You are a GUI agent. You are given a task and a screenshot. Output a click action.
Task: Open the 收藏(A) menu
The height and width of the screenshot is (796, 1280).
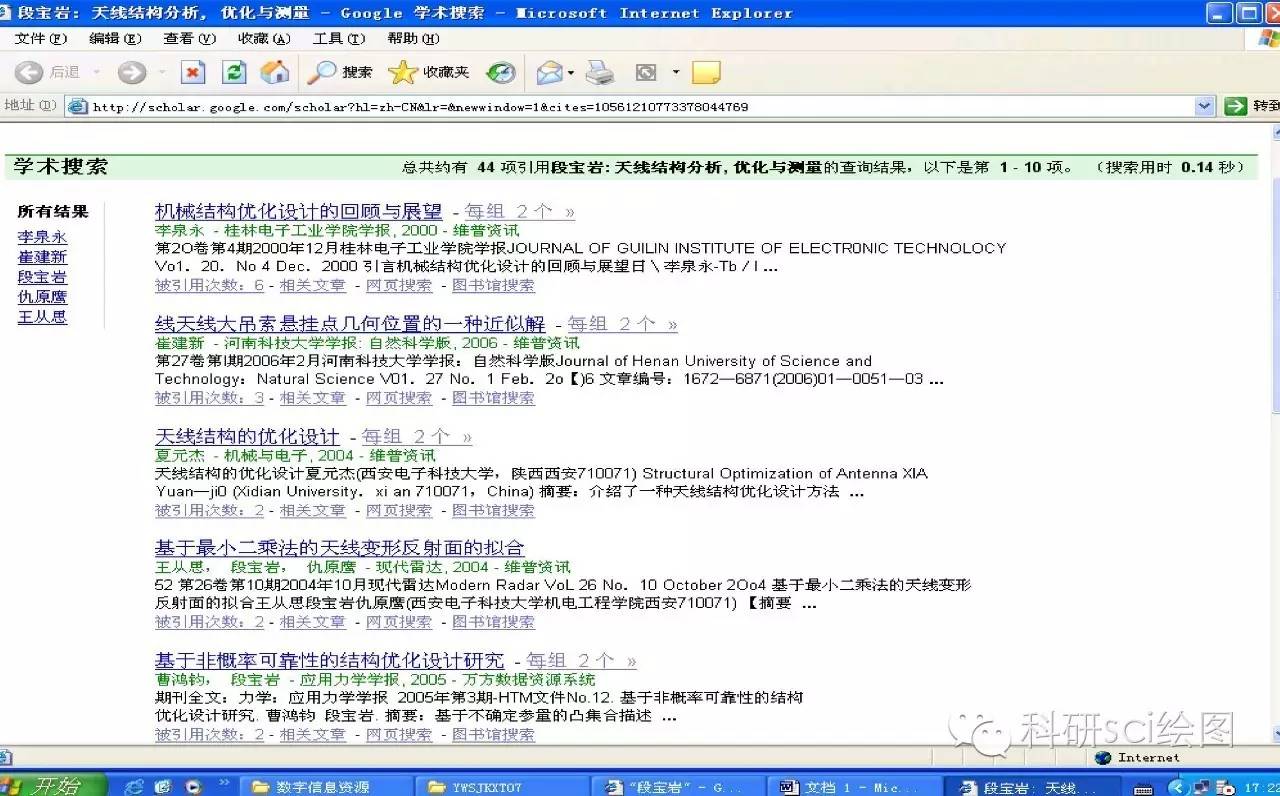coord(264,38)
